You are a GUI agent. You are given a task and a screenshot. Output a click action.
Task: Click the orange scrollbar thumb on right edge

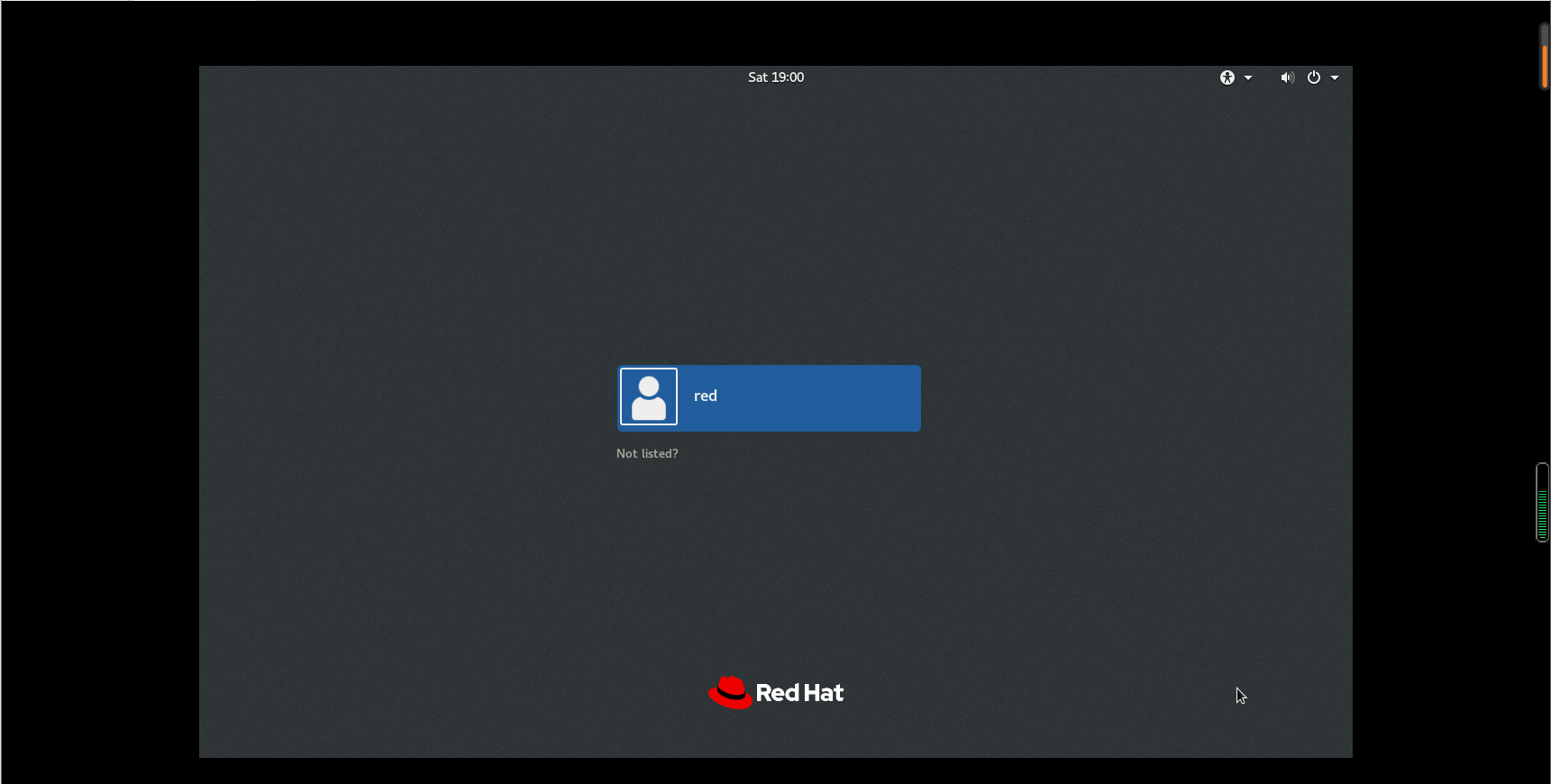tap(1545, 66)
